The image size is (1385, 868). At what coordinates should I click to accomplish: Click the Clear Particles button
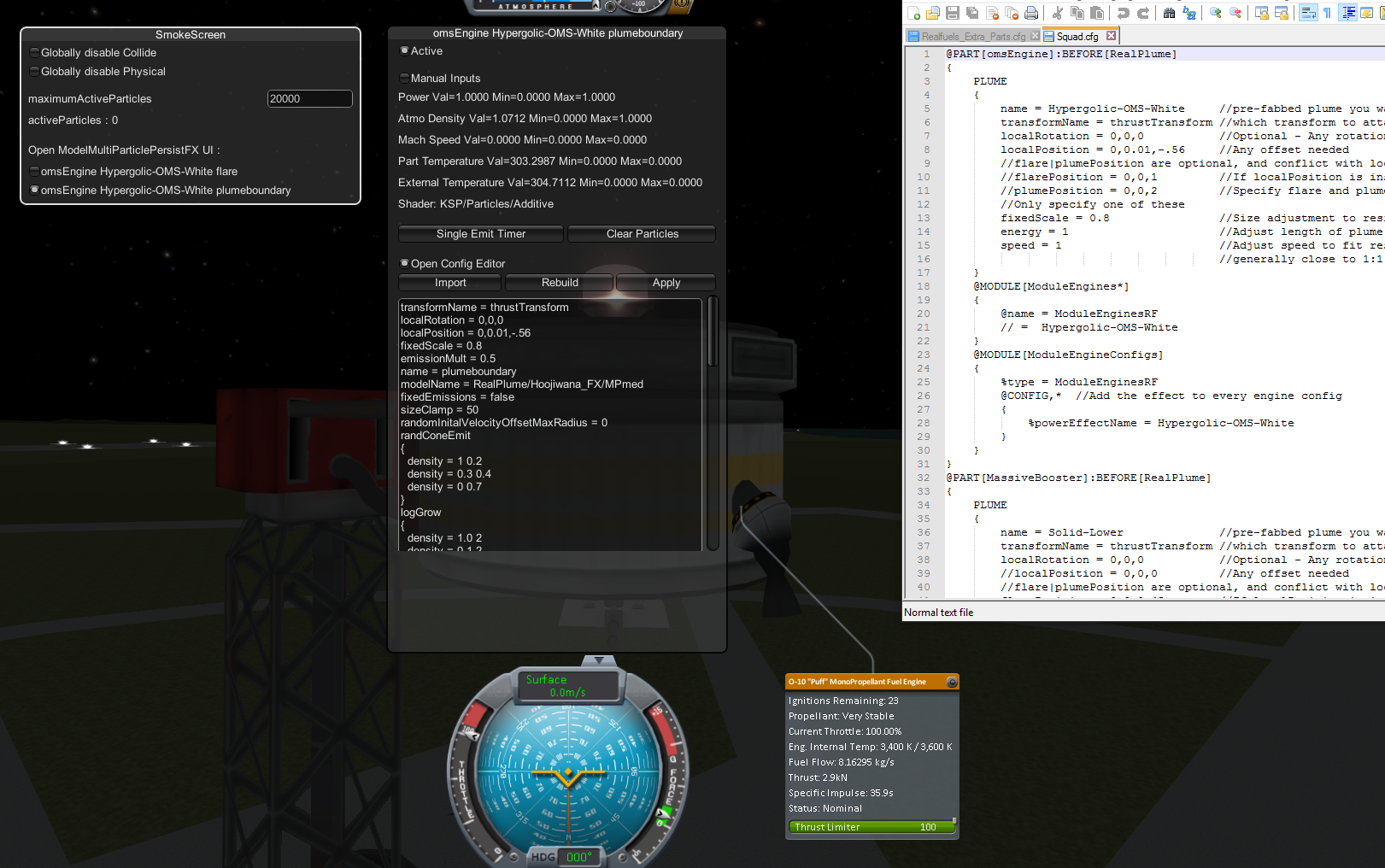coord(643,233)
